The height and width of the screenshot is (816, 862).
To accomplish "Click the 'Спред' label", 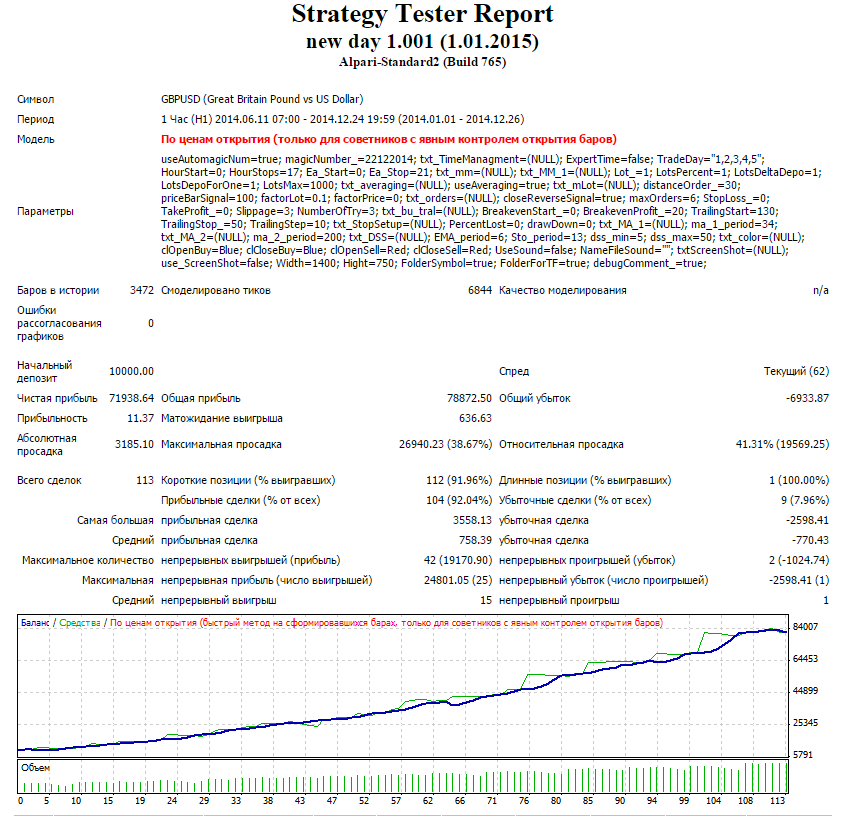I will click(x=514, y=372).
